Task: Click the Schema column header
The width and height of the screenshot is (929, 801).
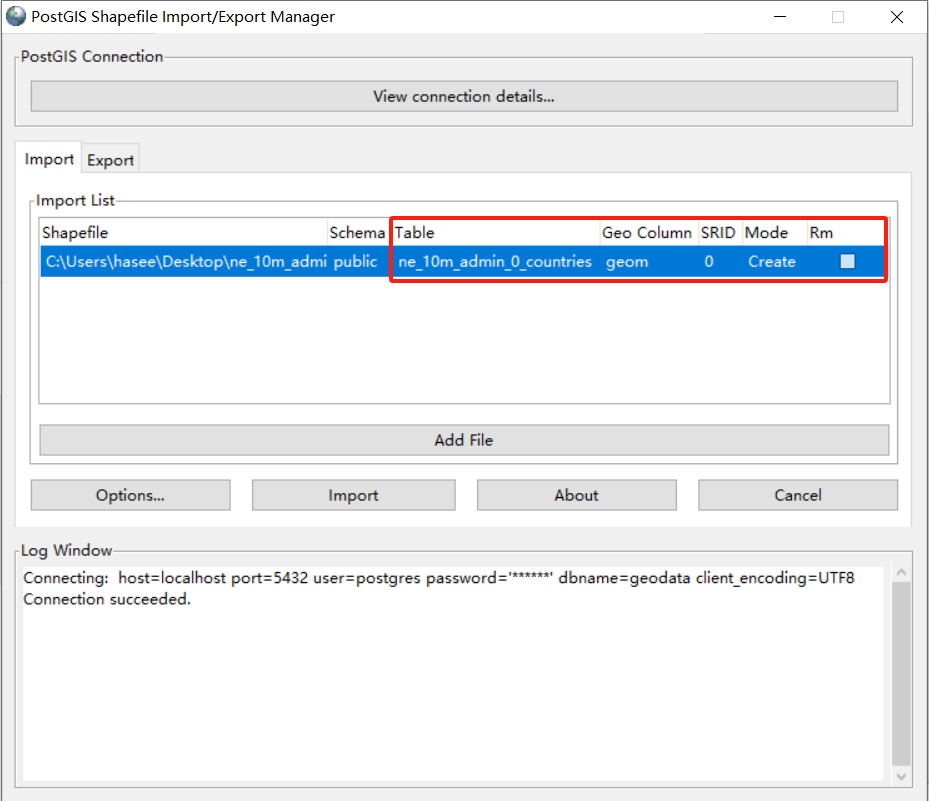Action: [357, 232]
